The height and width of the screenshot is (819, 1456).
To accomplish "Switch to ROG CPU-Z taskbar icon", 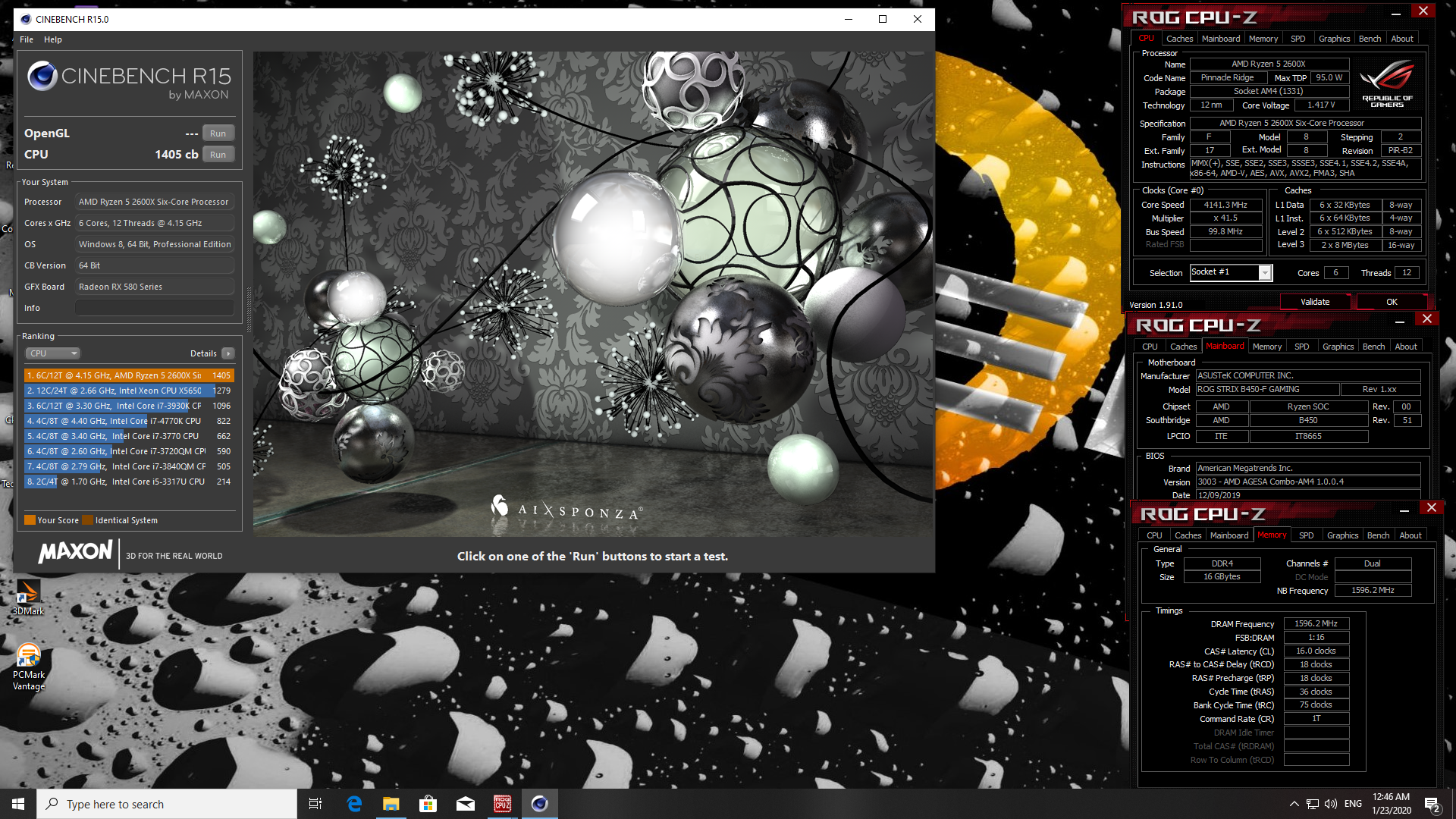I will [x=503, y=804].
